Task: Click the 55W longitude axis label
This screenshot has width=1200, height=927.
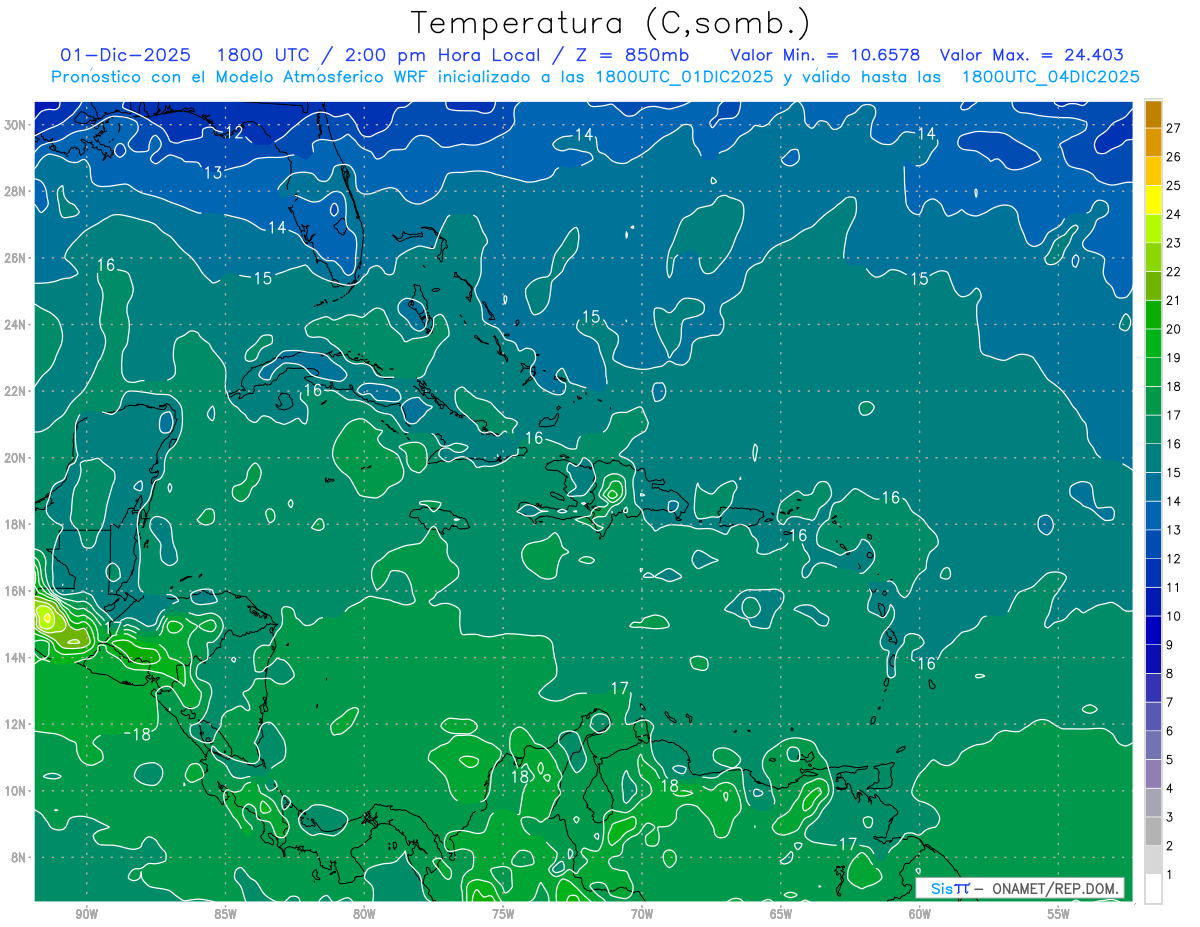Action: (1059, 913)
